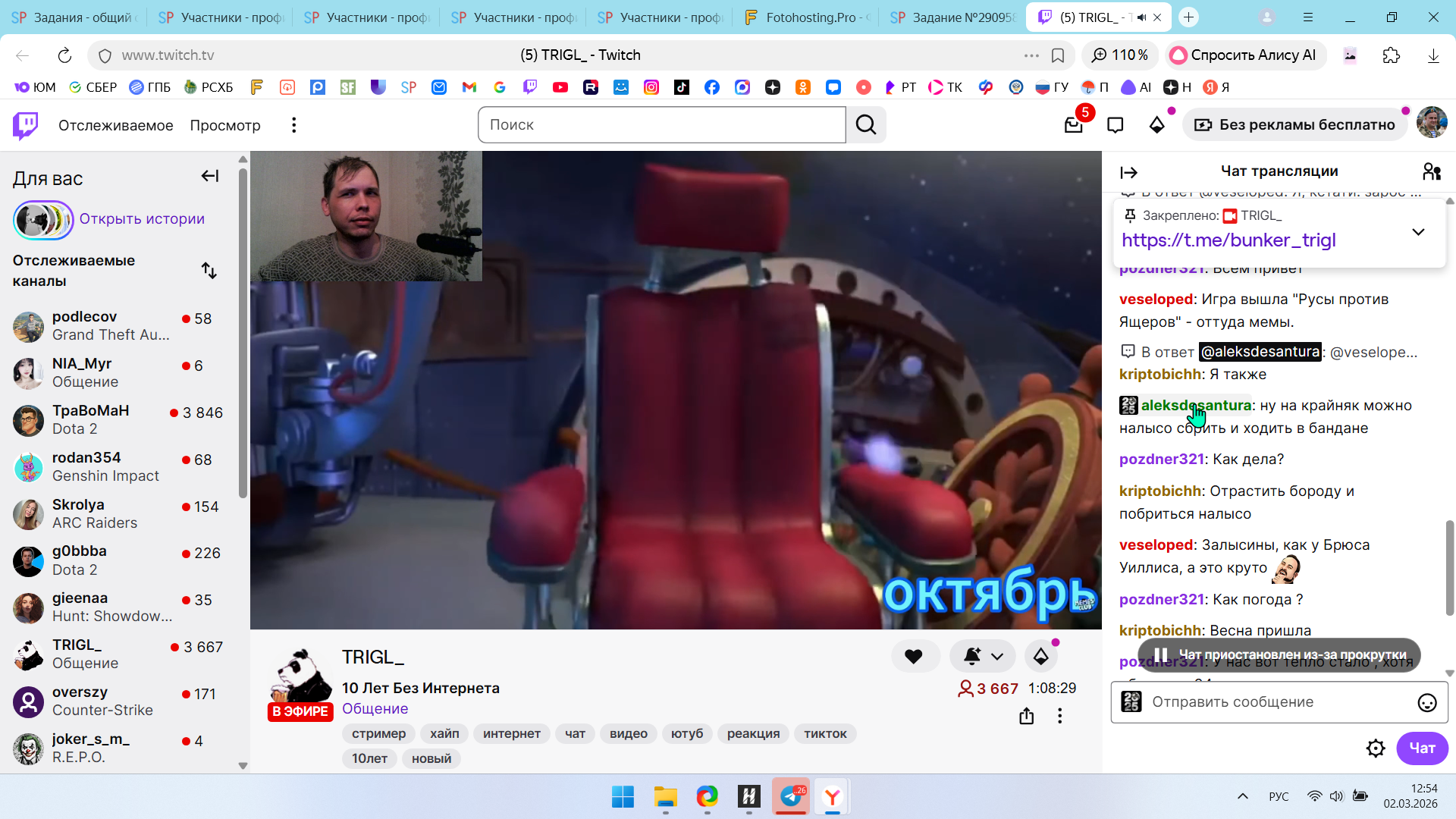The height and width of the screenshot is (819, 1456).
Task: Open Twitch notifications inbox icon
Action: [x=1073, y=125]
